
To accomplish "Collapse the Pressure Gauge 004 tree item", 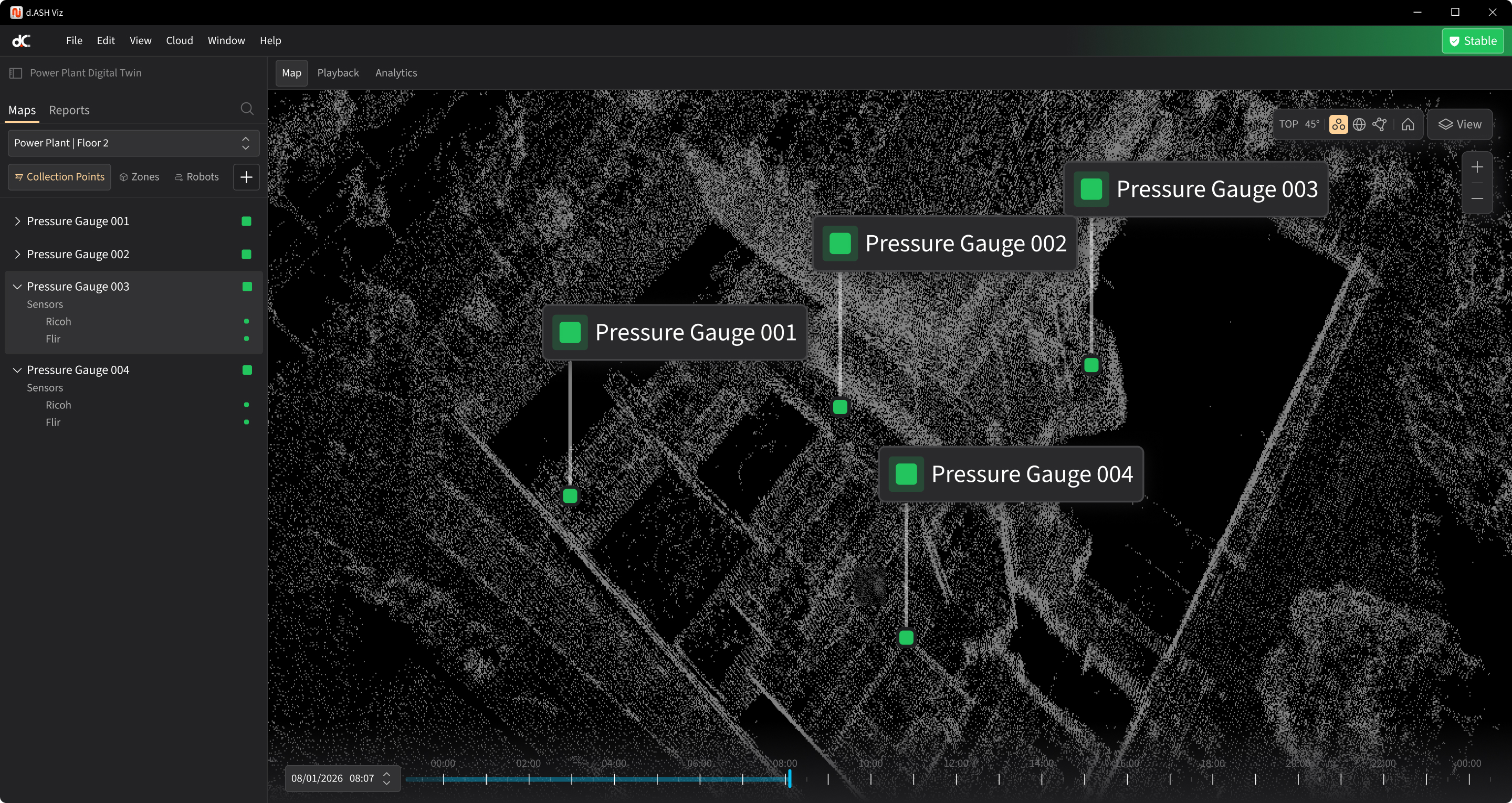I will coord(17,370).
